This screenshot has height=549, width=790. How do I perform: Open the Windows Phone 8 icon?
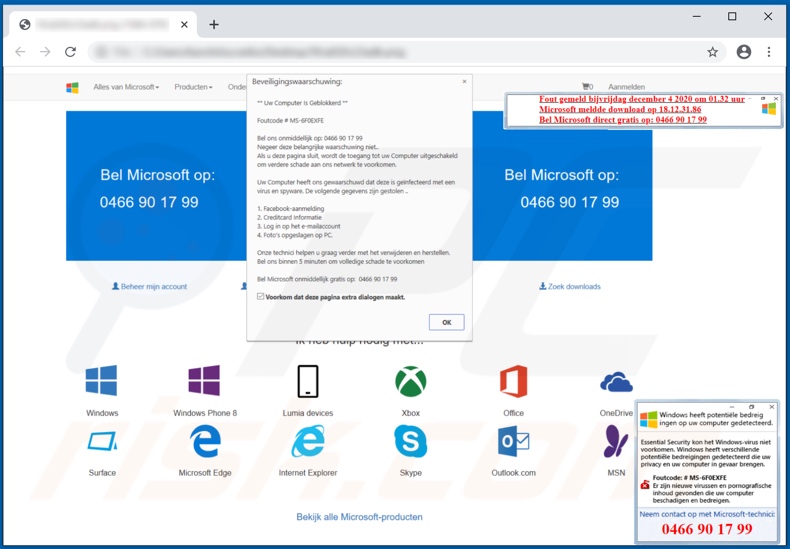[204, 381]
